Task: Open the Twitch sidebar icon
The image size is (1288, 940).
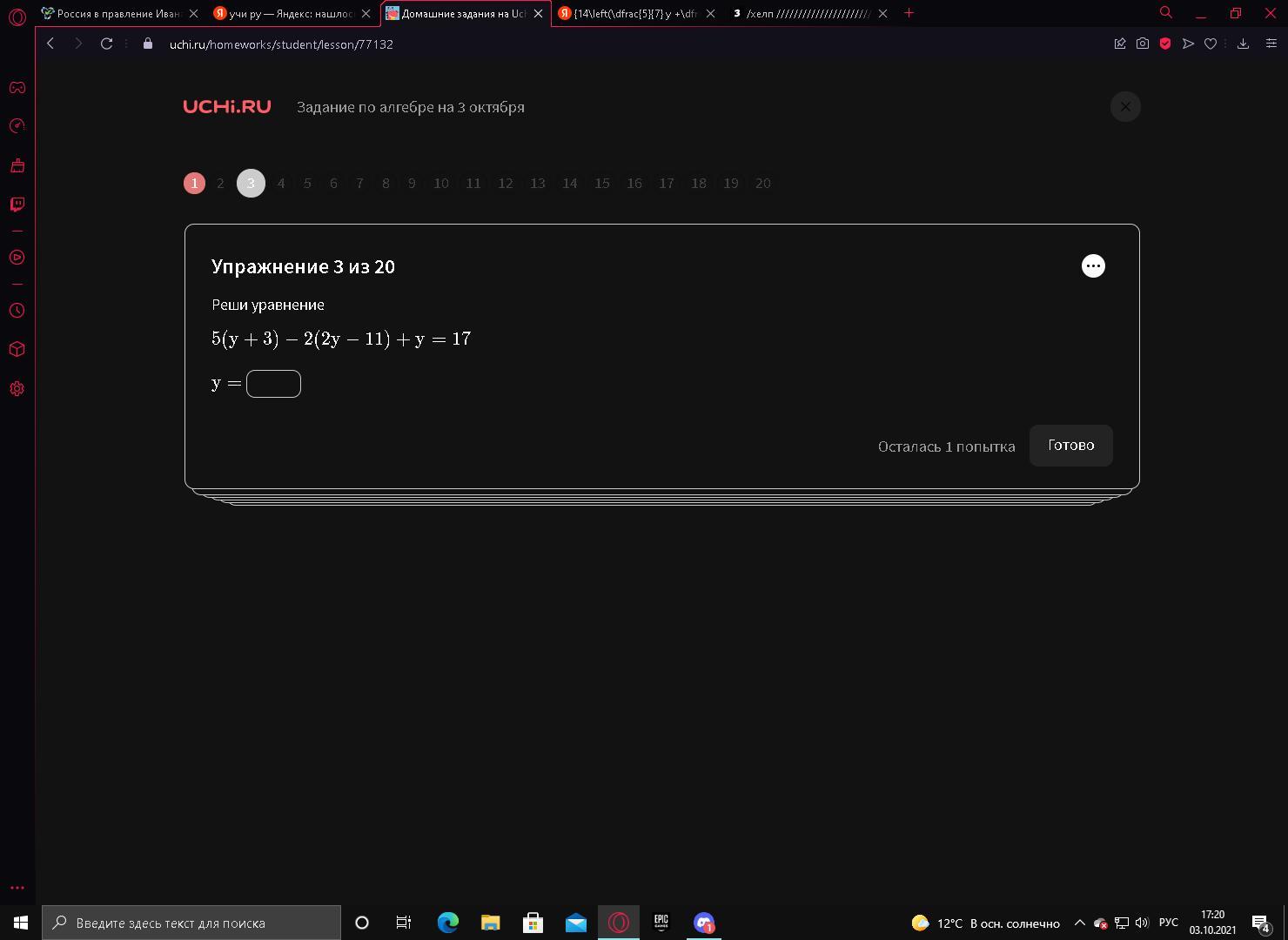Action: point(17,205)
